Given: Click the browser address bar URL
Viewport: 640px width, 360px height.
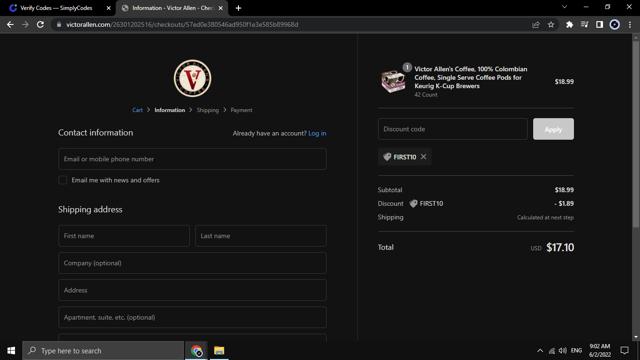Looking at the screenshot, I should point(182,24).
